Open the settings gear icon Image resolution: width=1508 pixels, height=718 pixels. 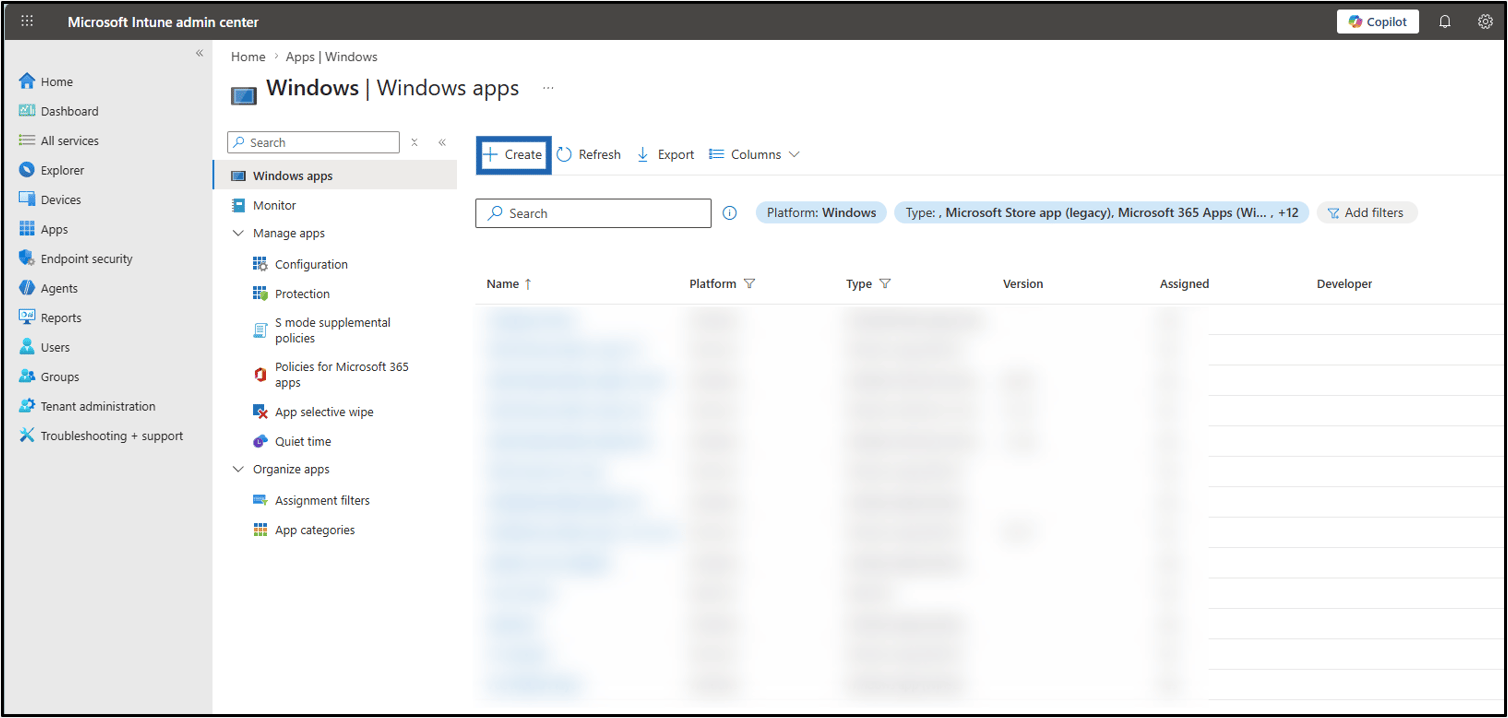click(x=1485, y=21)
